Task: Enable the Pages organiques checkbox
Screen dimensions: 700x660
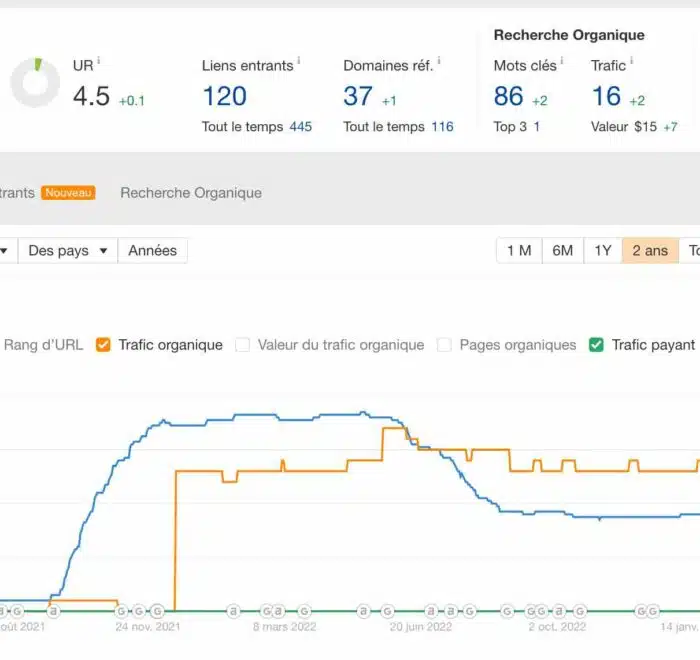Action: [x=444, y=345]
